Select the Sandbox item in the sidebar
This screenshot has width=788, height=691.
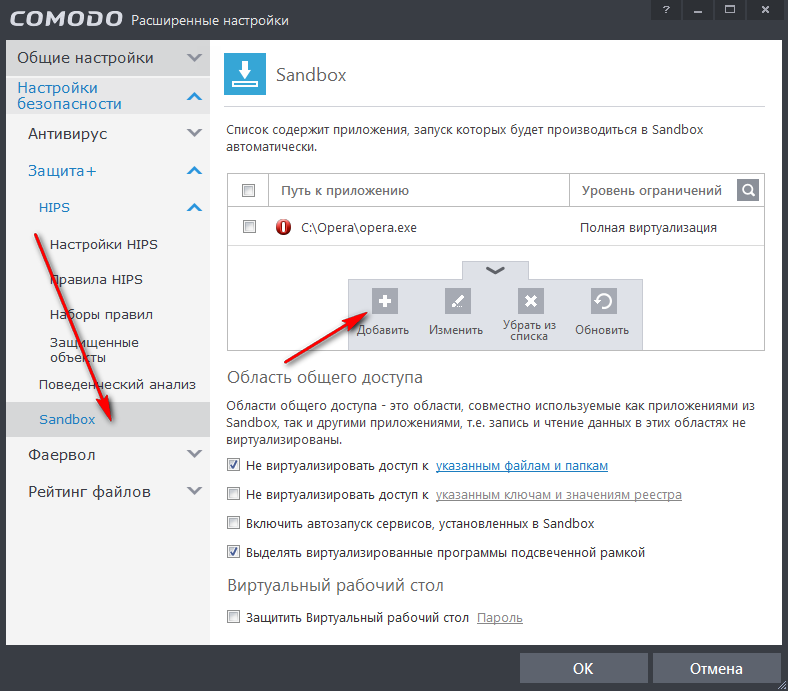point(108,419)
